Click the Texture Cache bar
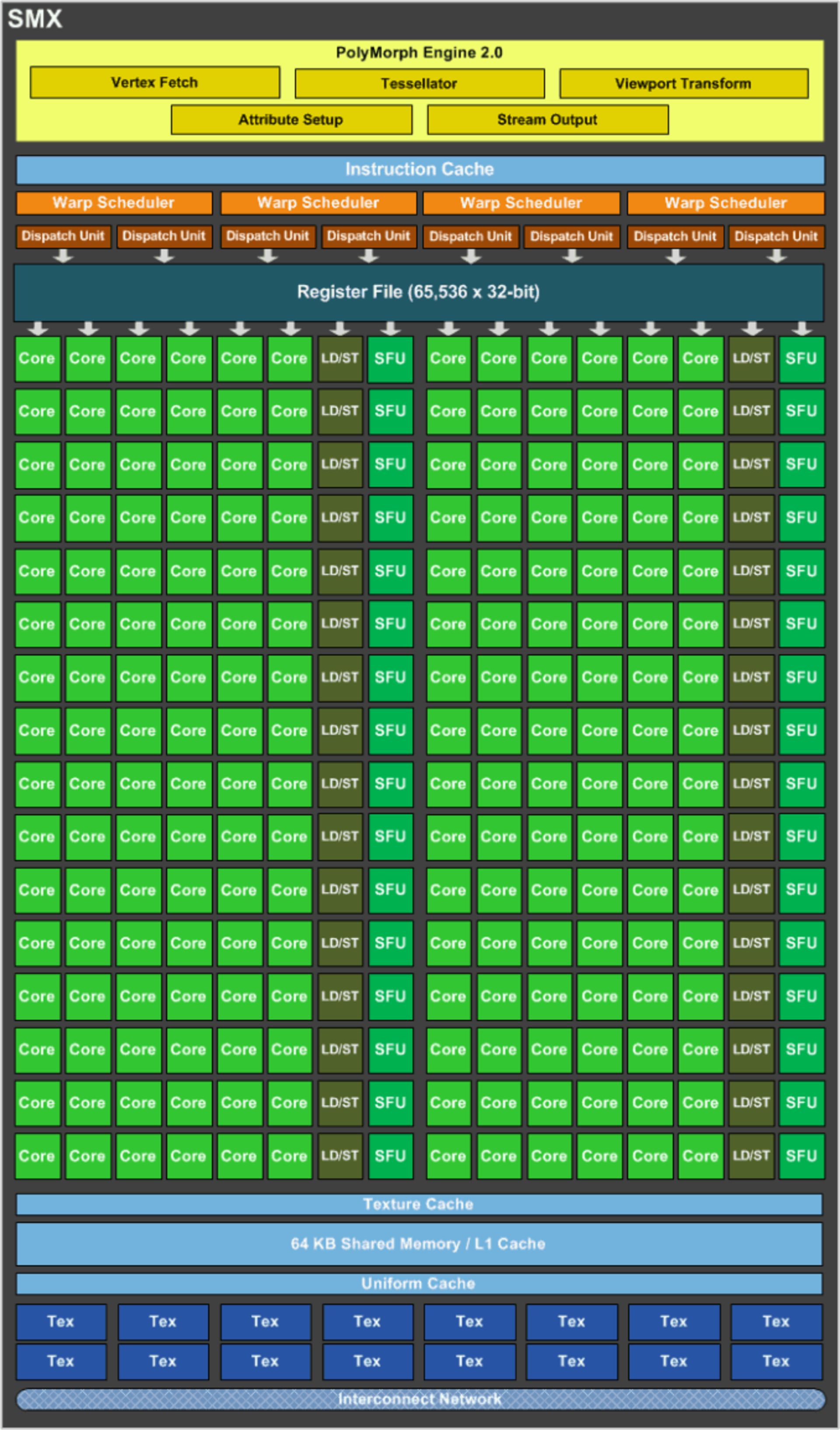 coord(419,1205)
